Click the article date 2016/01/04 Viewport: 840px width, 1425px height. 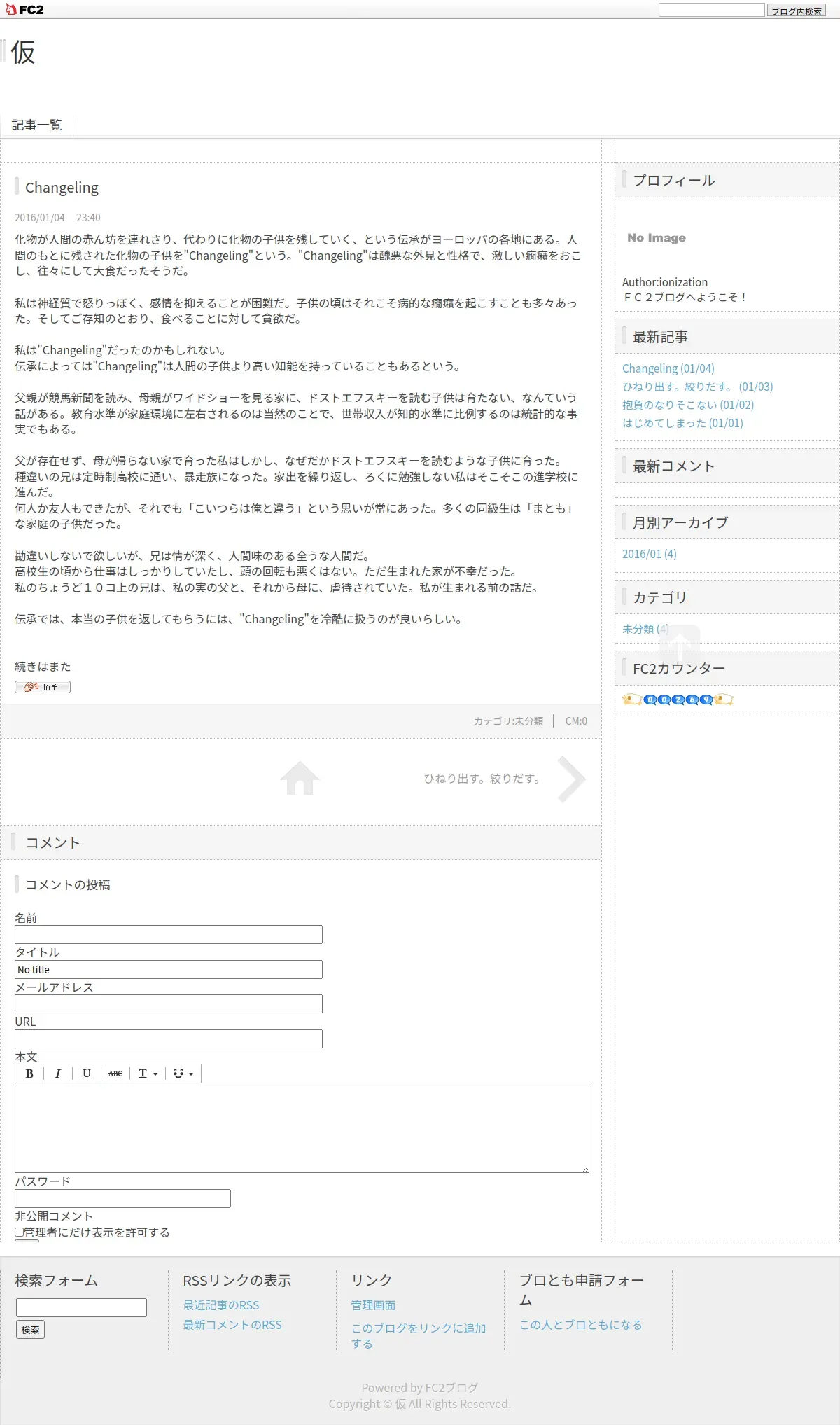[39, 218]
